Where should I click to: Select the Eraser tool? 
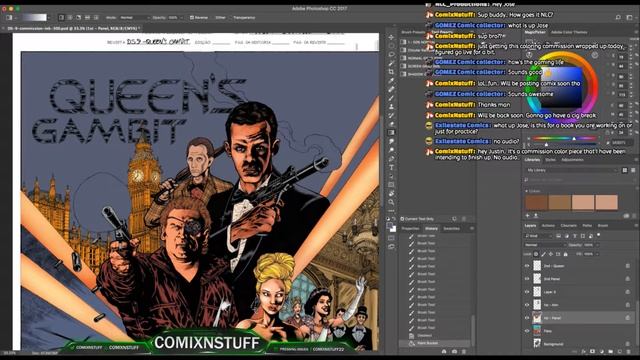391,124
